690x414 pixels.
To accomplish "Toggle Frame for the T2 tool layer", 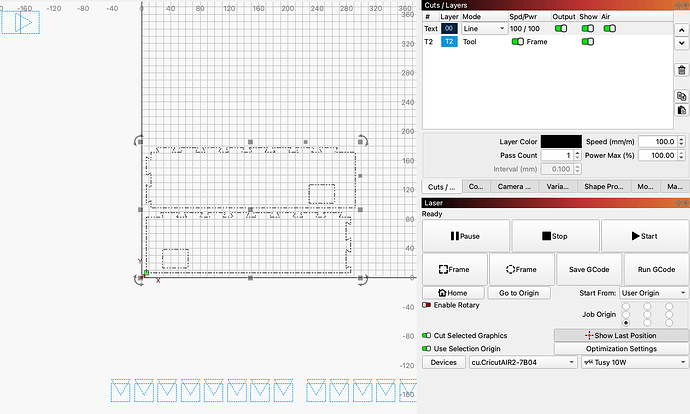I will pyautogui.click(x=518, y=41).
